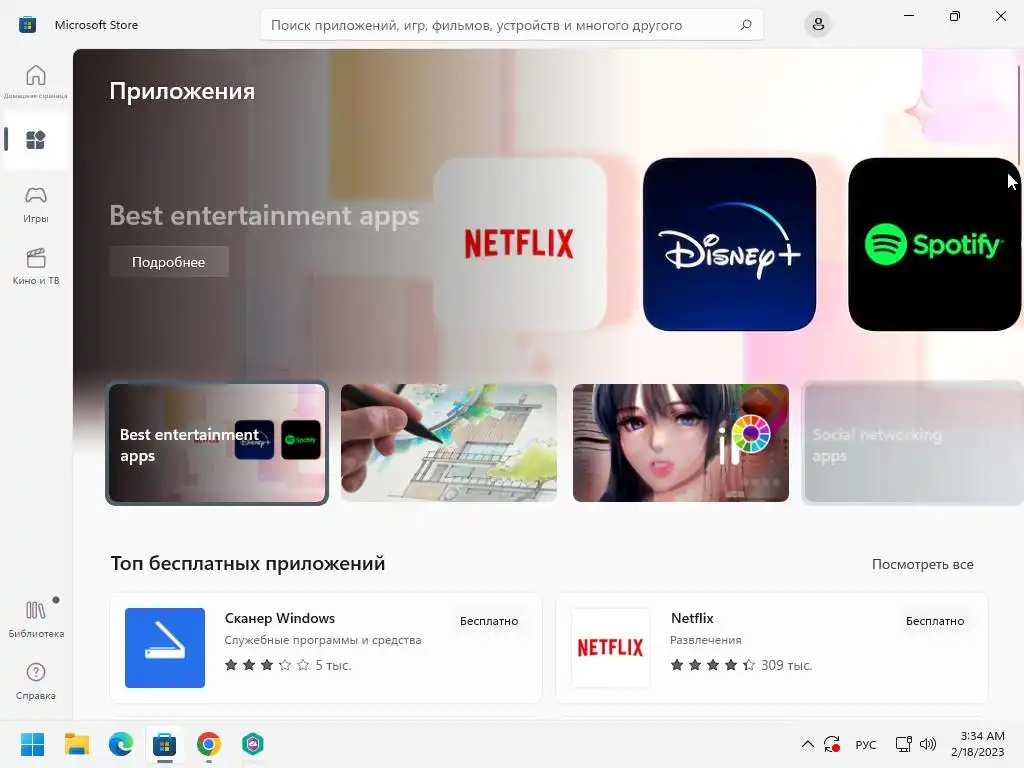This screenshot has height=768, width=1024.
Task: Click Бесплатно for Сканер Windows
Action: 489,621
